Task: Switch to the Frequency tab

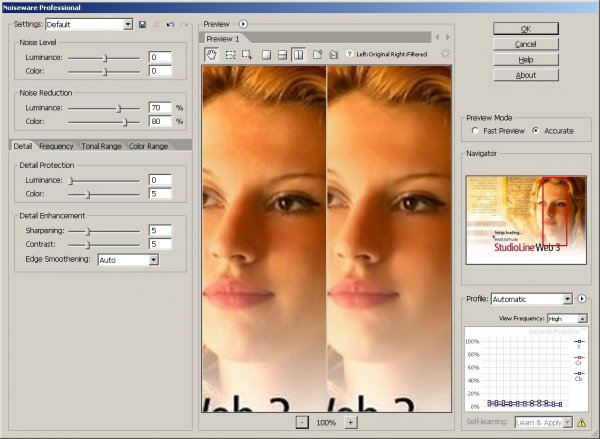Action: pyautogui.click(x=56, y=146)
